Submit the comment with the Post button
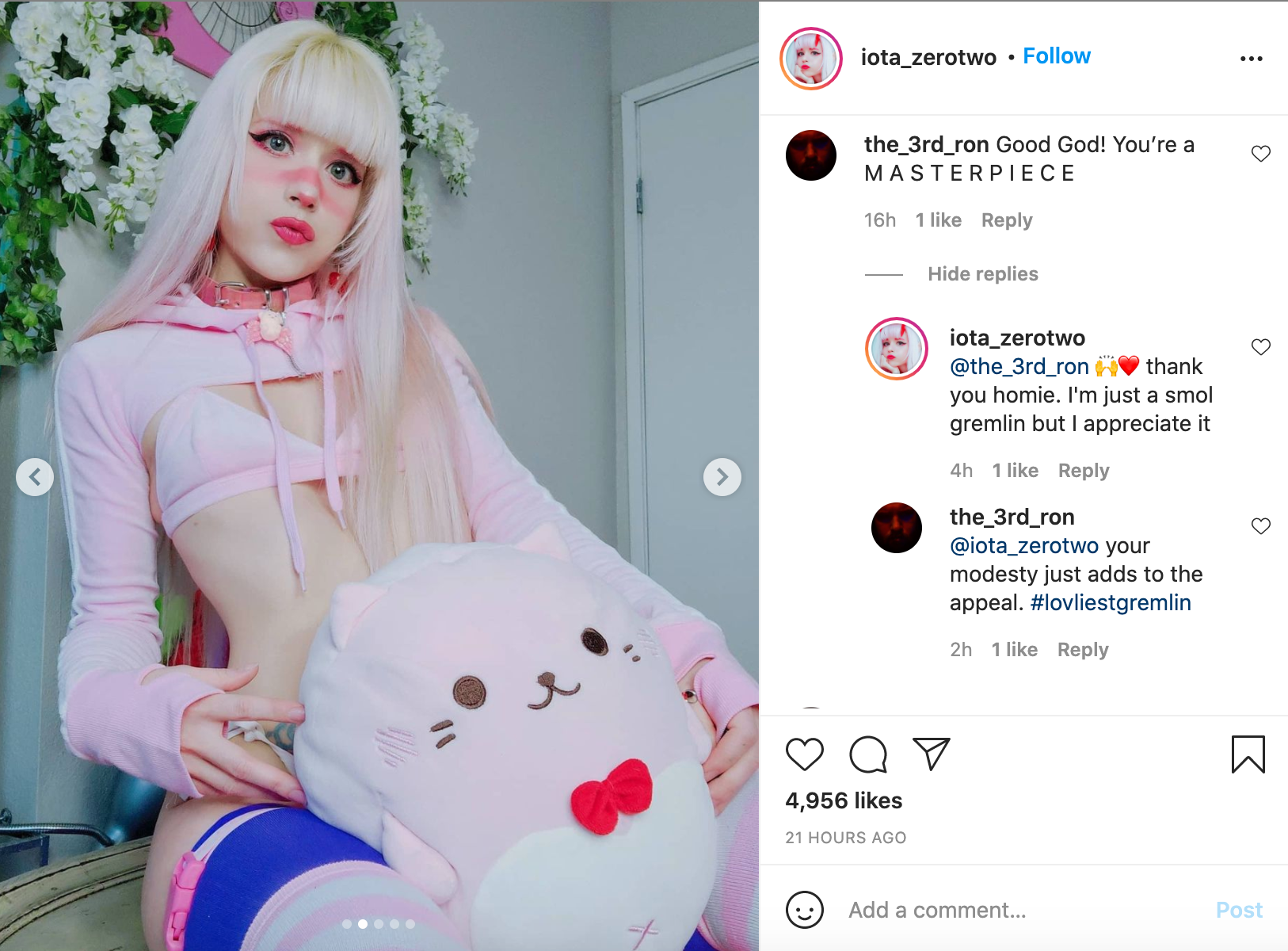This screenshot has height=951, width=1288. [1239, 910]
